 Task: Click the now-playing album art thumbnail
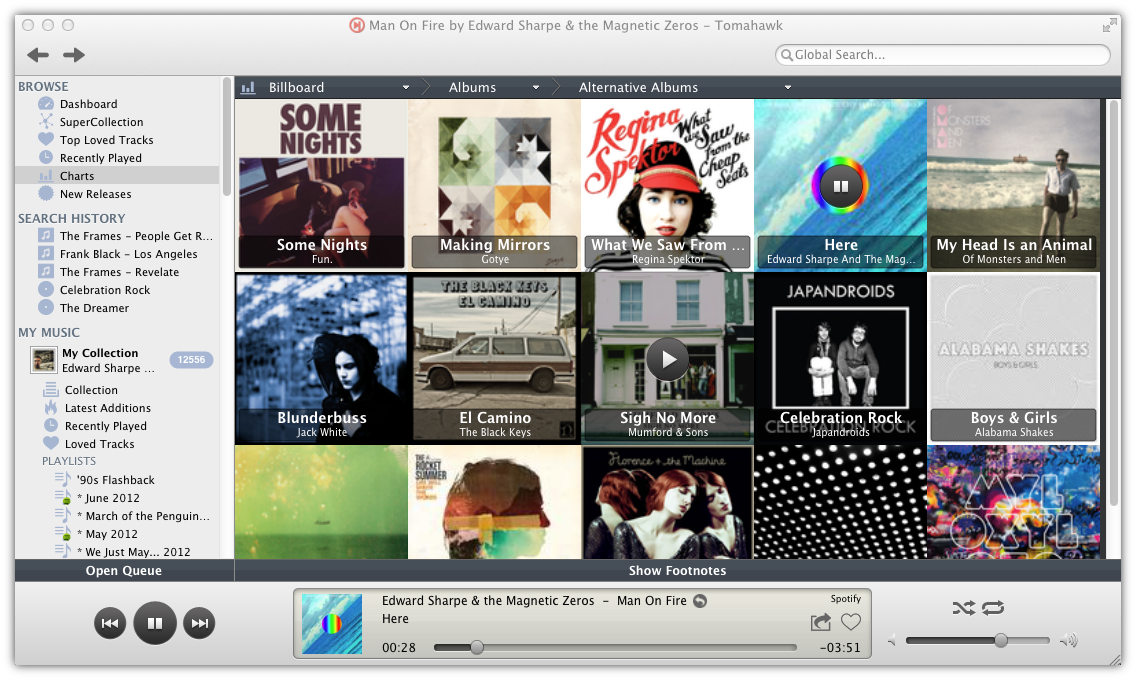click(332, 624)
